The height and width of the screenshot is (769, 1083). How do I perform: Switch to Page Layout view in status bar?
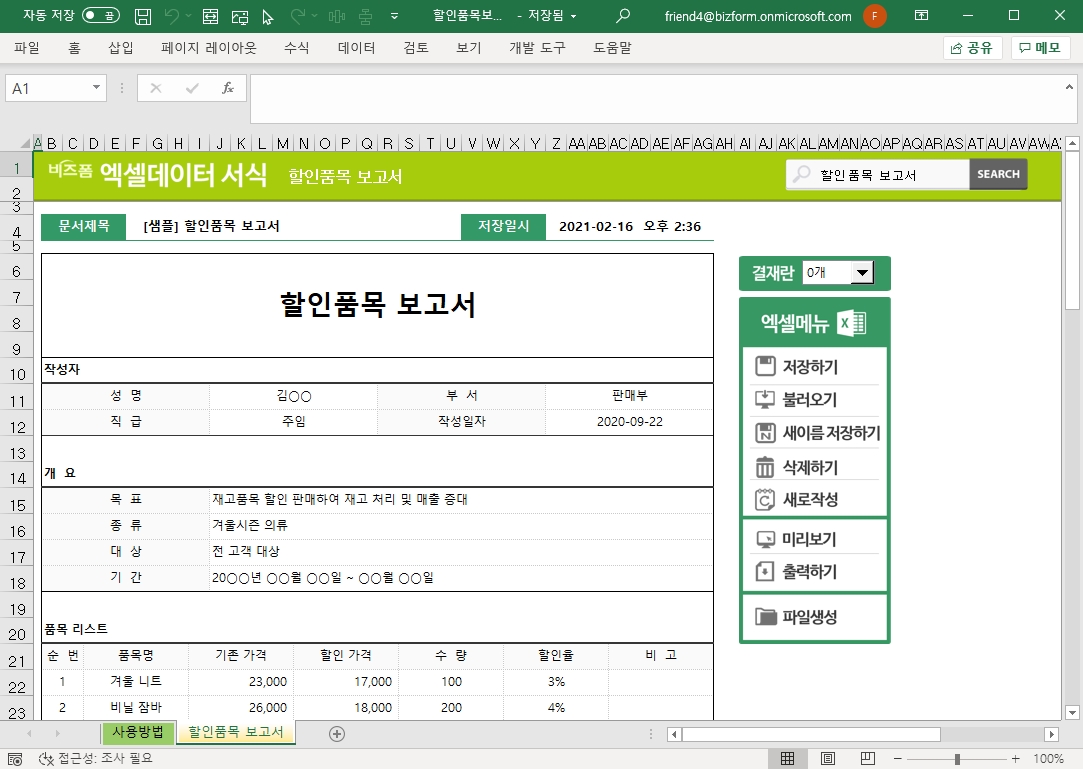[827, 758]
